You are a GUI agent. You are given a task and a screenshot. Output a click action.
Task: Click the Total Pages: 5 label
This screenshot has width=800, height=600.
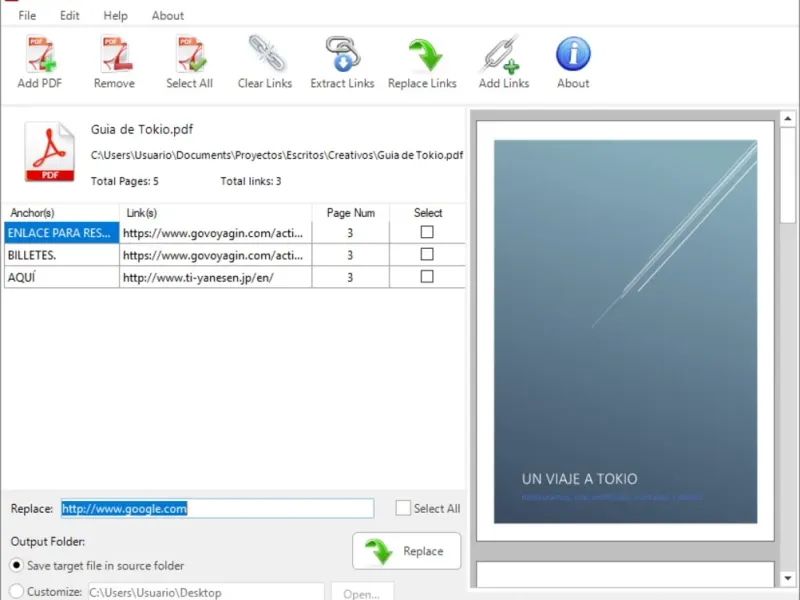[x=124, y=181]
